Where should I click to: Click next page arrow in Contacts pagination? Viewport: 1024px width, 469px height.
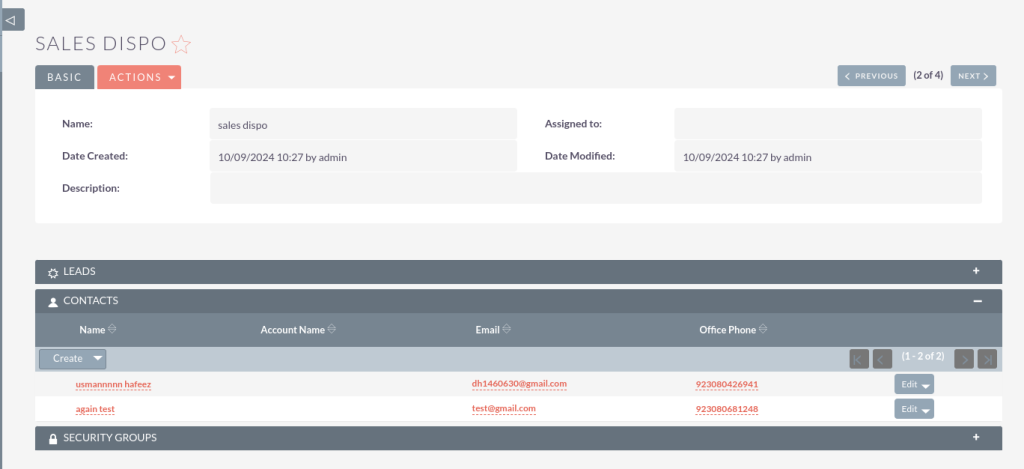964,359
